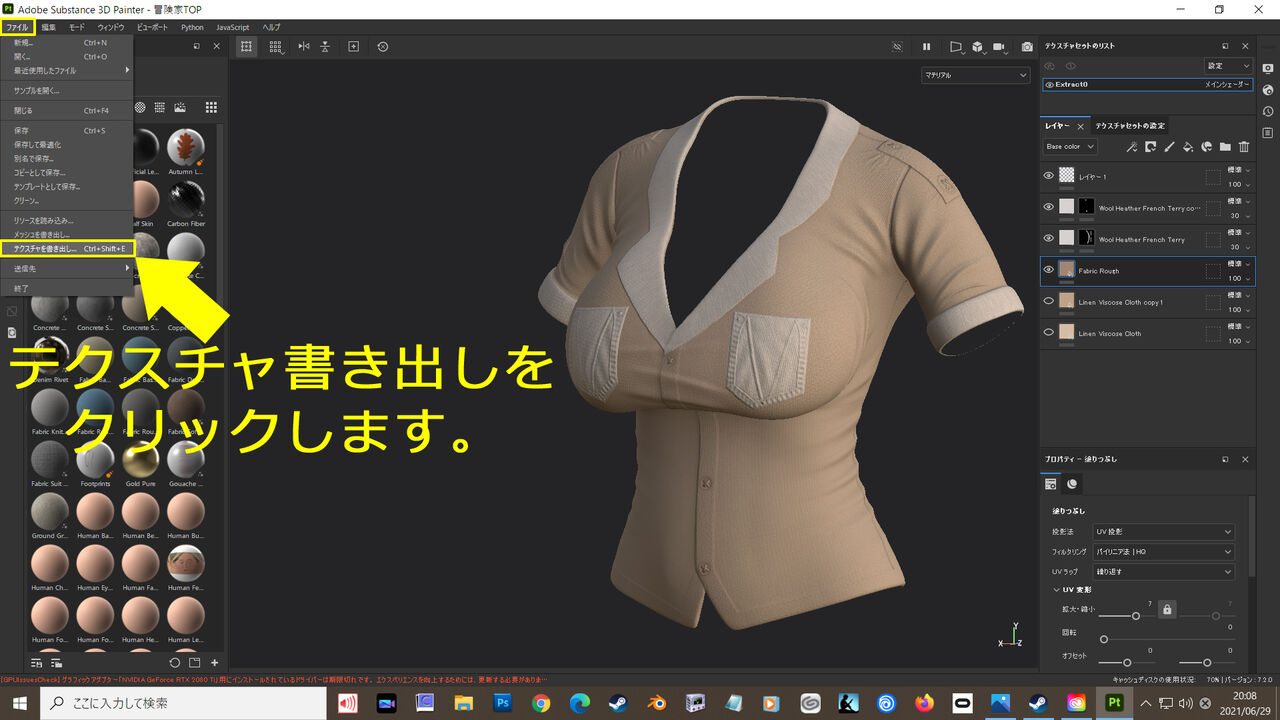The width and height of the screenshot is (1280, 720).
Task: Collapse the UV 変形 section
Action: (x=1055, y=590)
